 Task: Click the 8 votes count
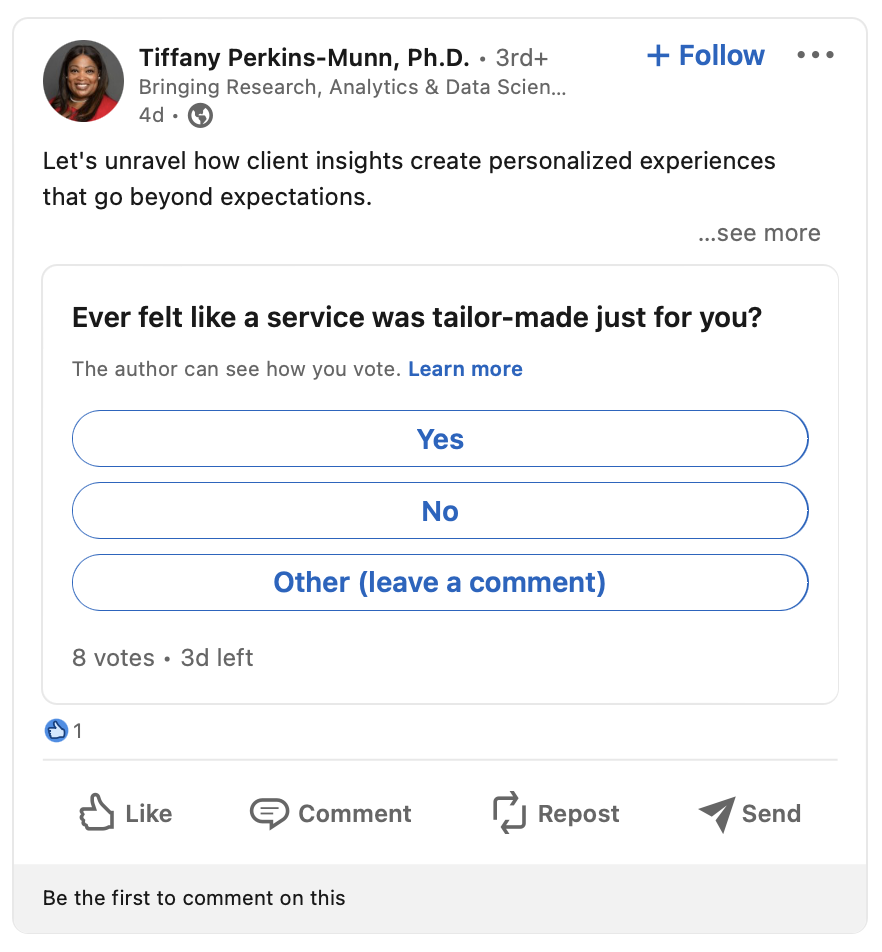click(114, 658)
